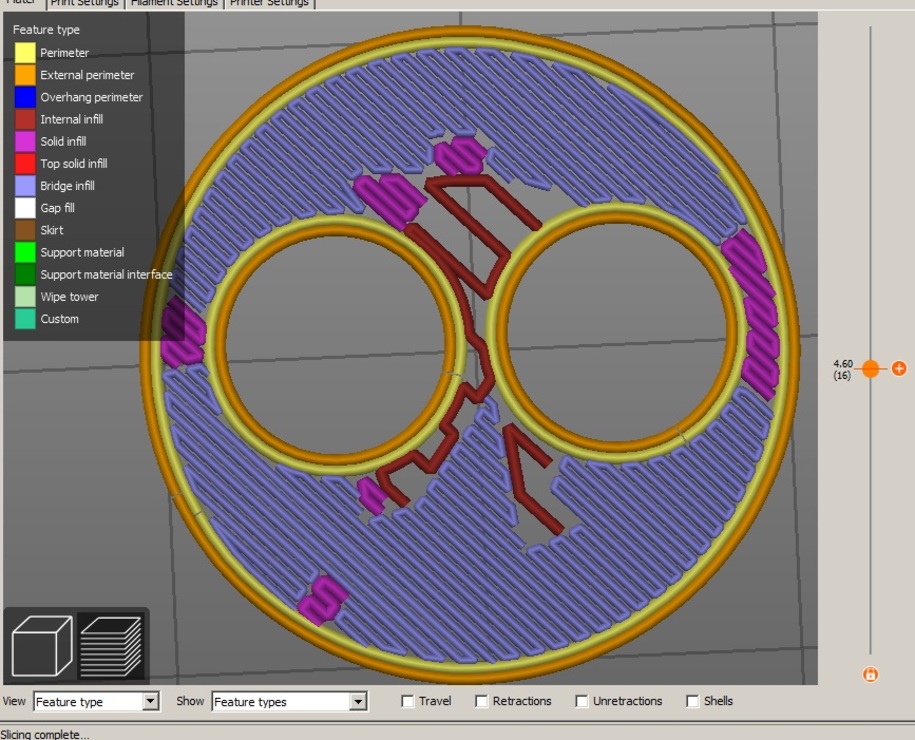Click the brown Skirt legend icon
915x740 pixels.
[x=25, y=230]
